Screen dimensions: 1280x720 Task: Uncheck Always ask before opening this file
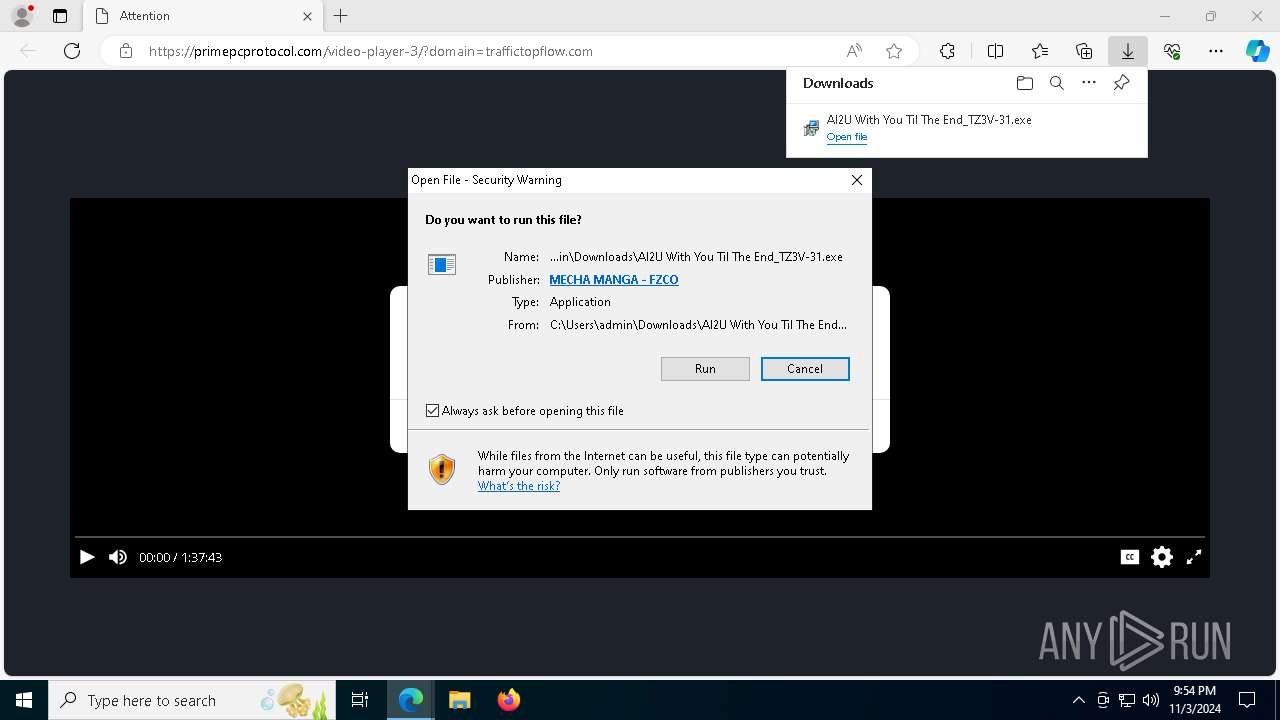(x=432, y=411)
